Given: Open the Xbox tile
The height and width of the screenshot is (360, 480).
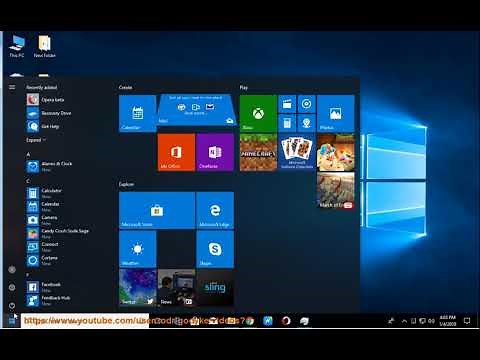Looking at the screenshot, I should 258,114.
